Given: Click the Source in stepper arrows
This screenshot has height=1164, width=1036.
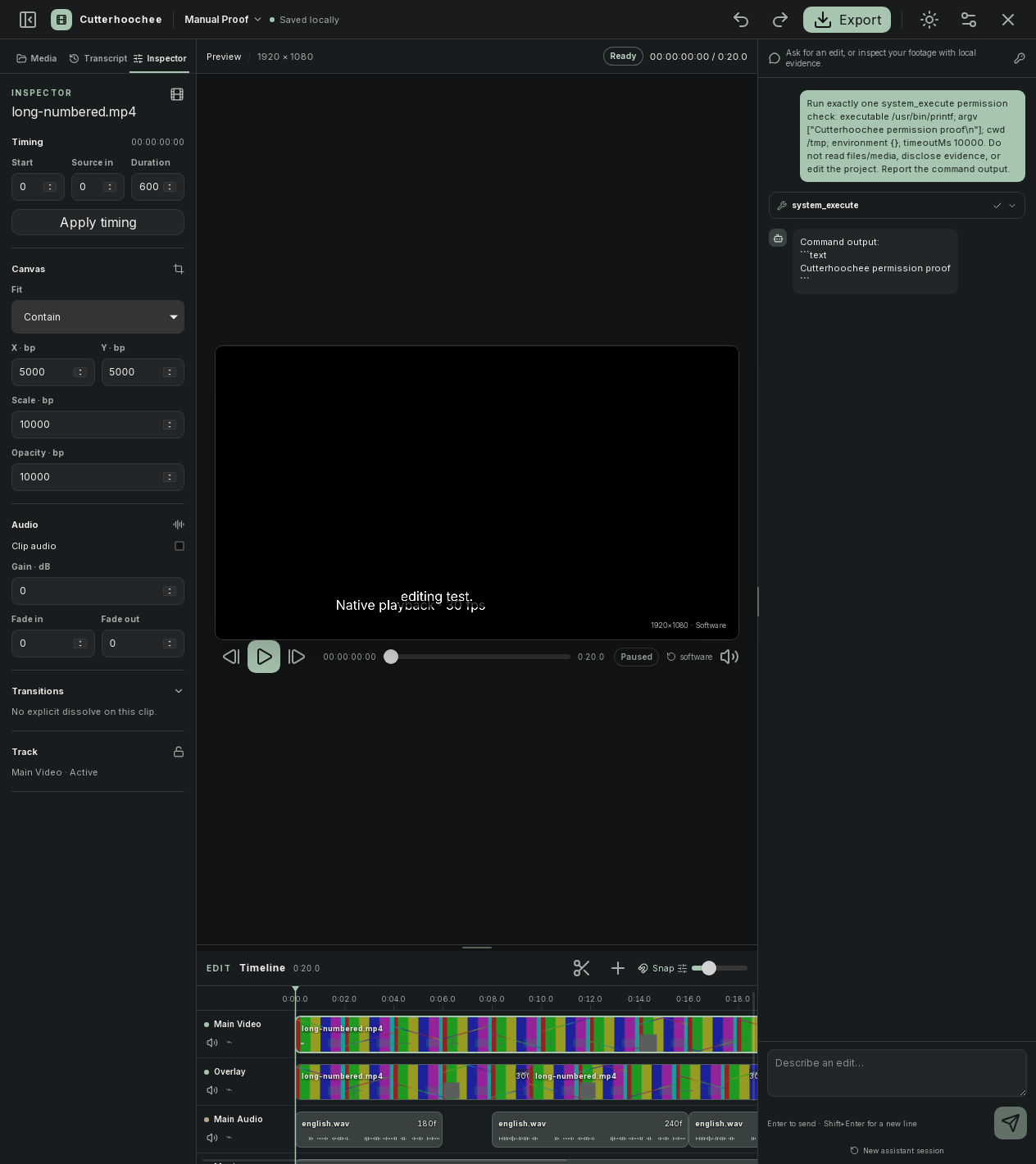Looking at the screenshot, I should pos(110,187).
